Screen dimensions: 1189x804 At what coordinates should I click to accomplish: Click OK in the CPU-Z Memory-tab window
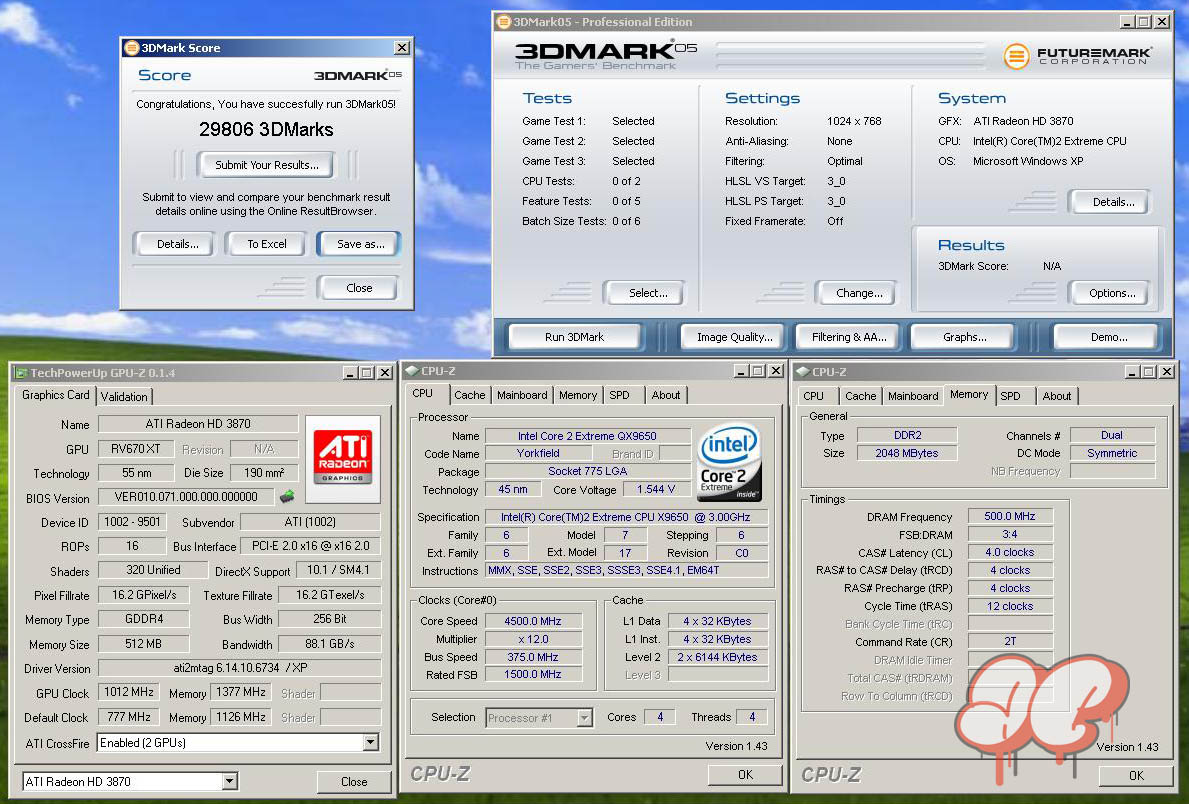pos(1136,775)
